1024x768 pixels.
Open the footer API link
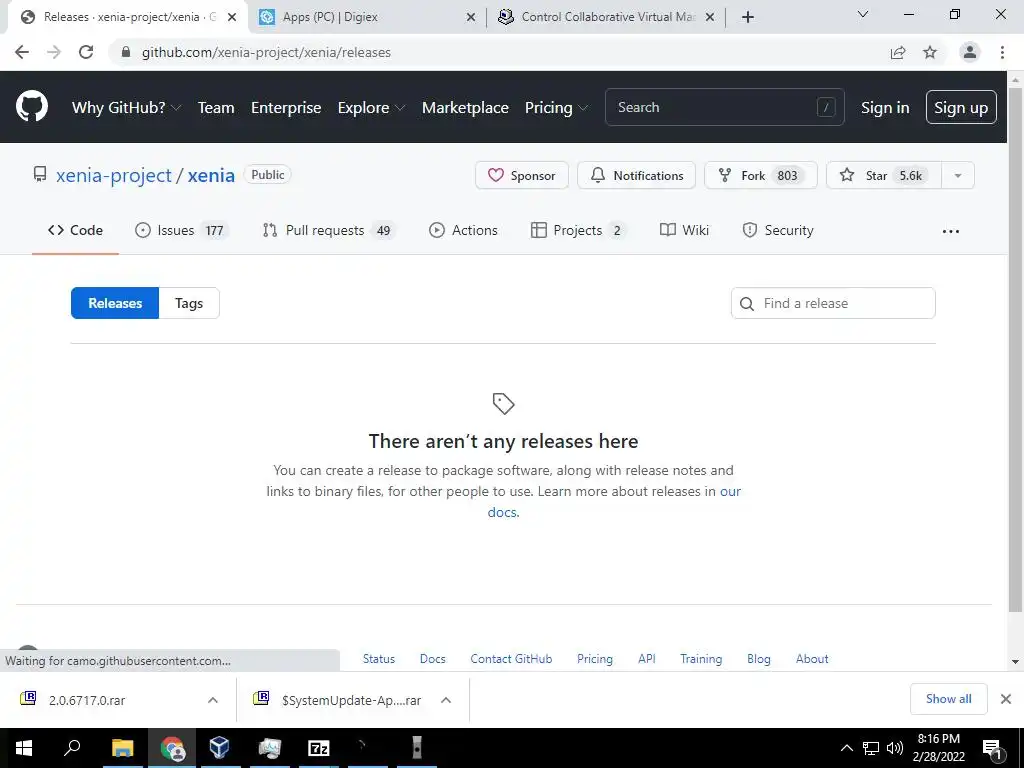[647, 658]
